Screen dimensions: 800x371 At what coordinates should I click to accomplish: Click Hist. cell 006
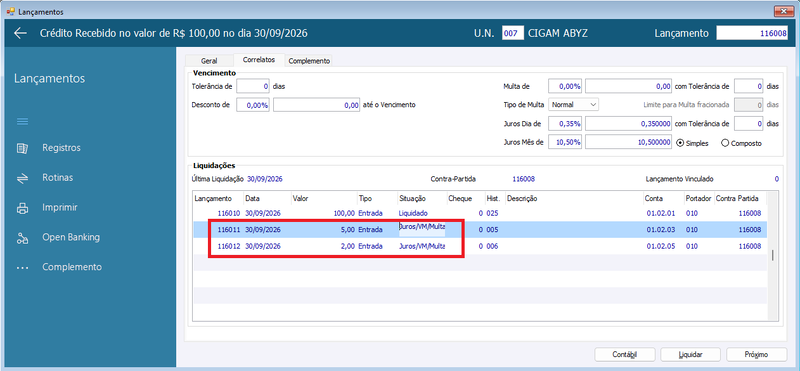pyautogui.click(x=492, y=246)
